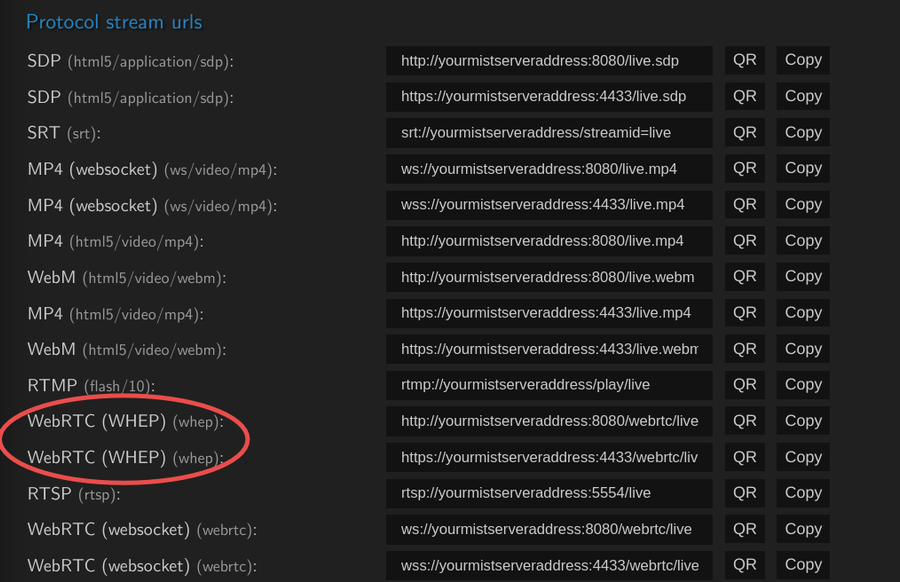Select the http://...8080/live.sdp URL field
The height and width of the screenshot is (582, 900).
(549, 60)
